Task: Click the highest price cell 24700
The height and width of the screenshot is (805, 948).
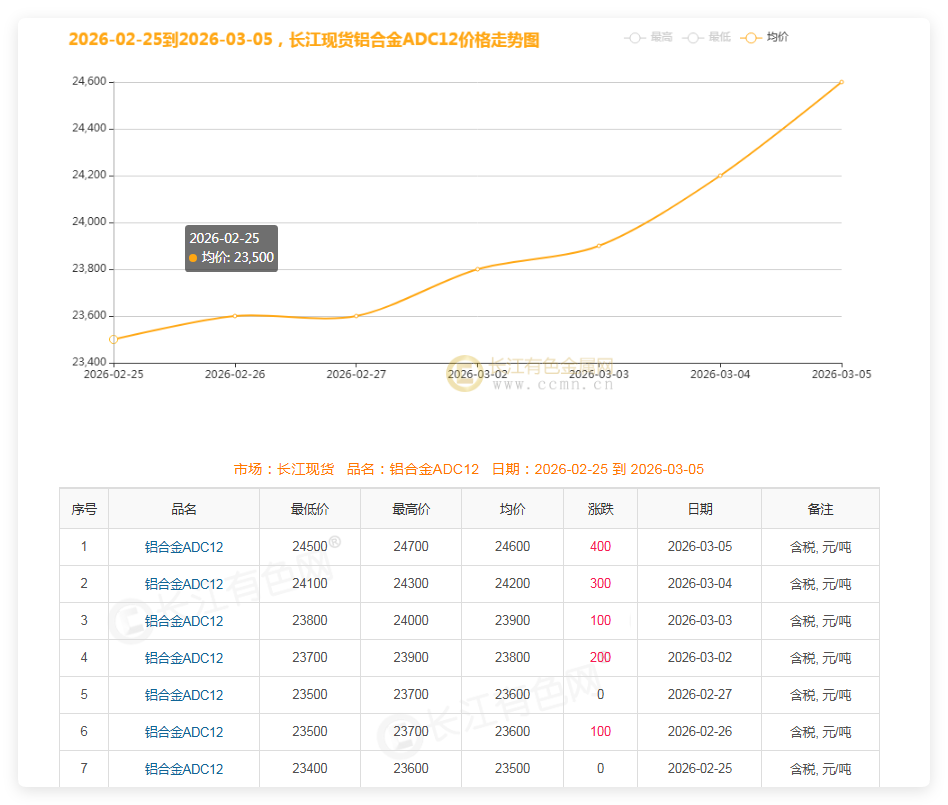Action: [x=411, y=546]
